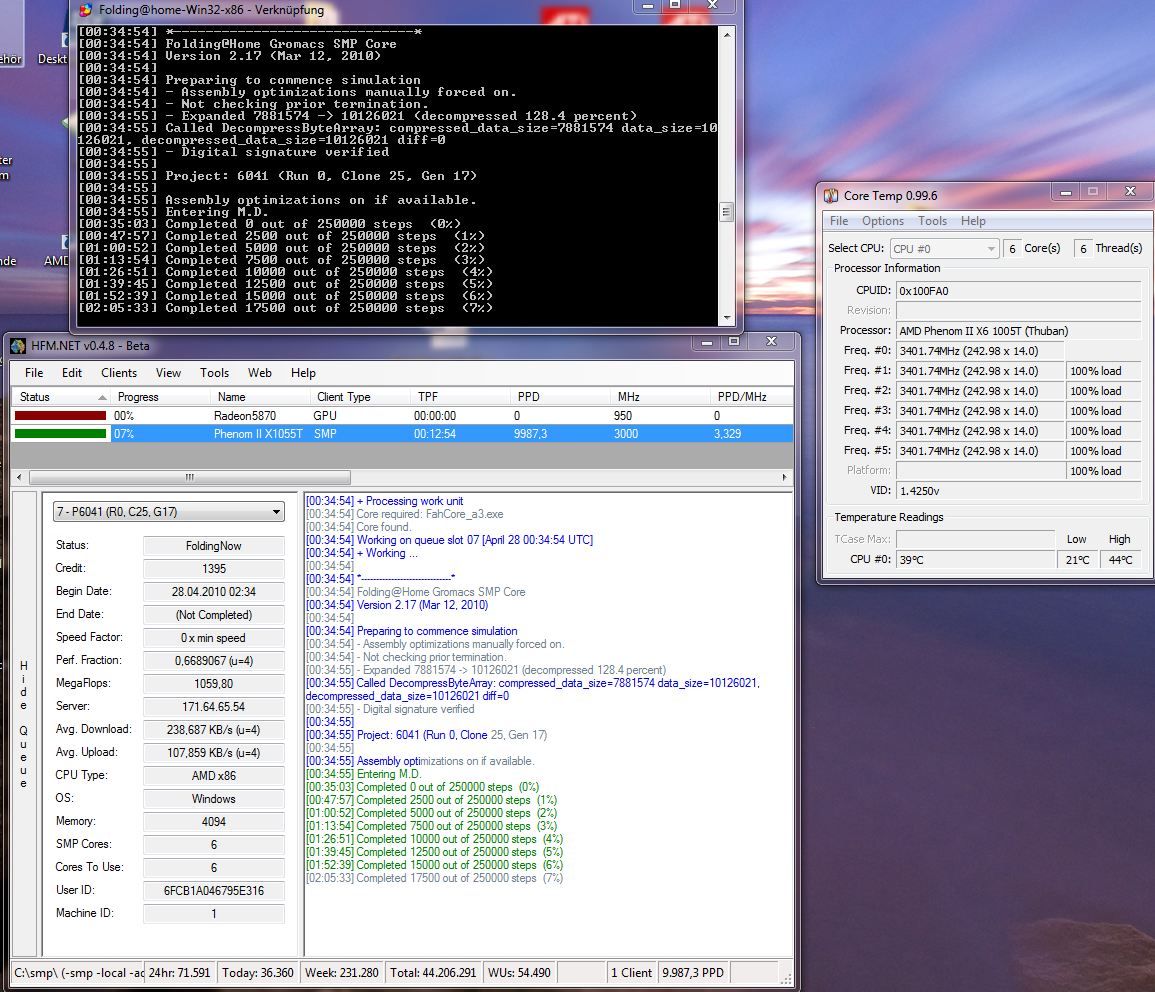Click status bar 1 Client indicator

coord(631,973)
